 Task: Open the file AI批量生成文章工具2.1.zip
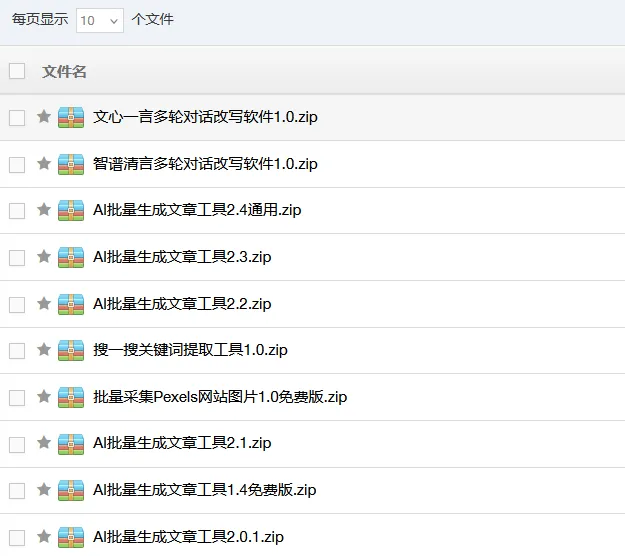click(182, 443)
